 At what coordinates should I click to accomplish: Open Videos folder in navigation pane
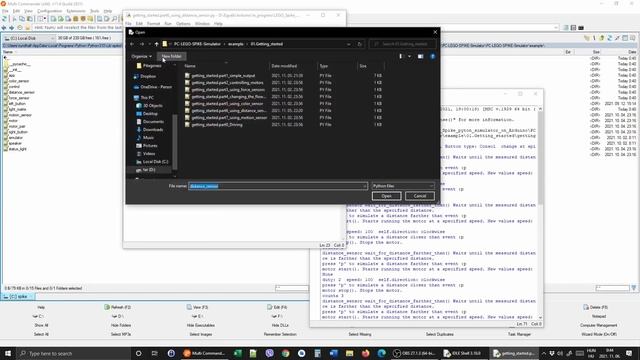tap(149, 153)
